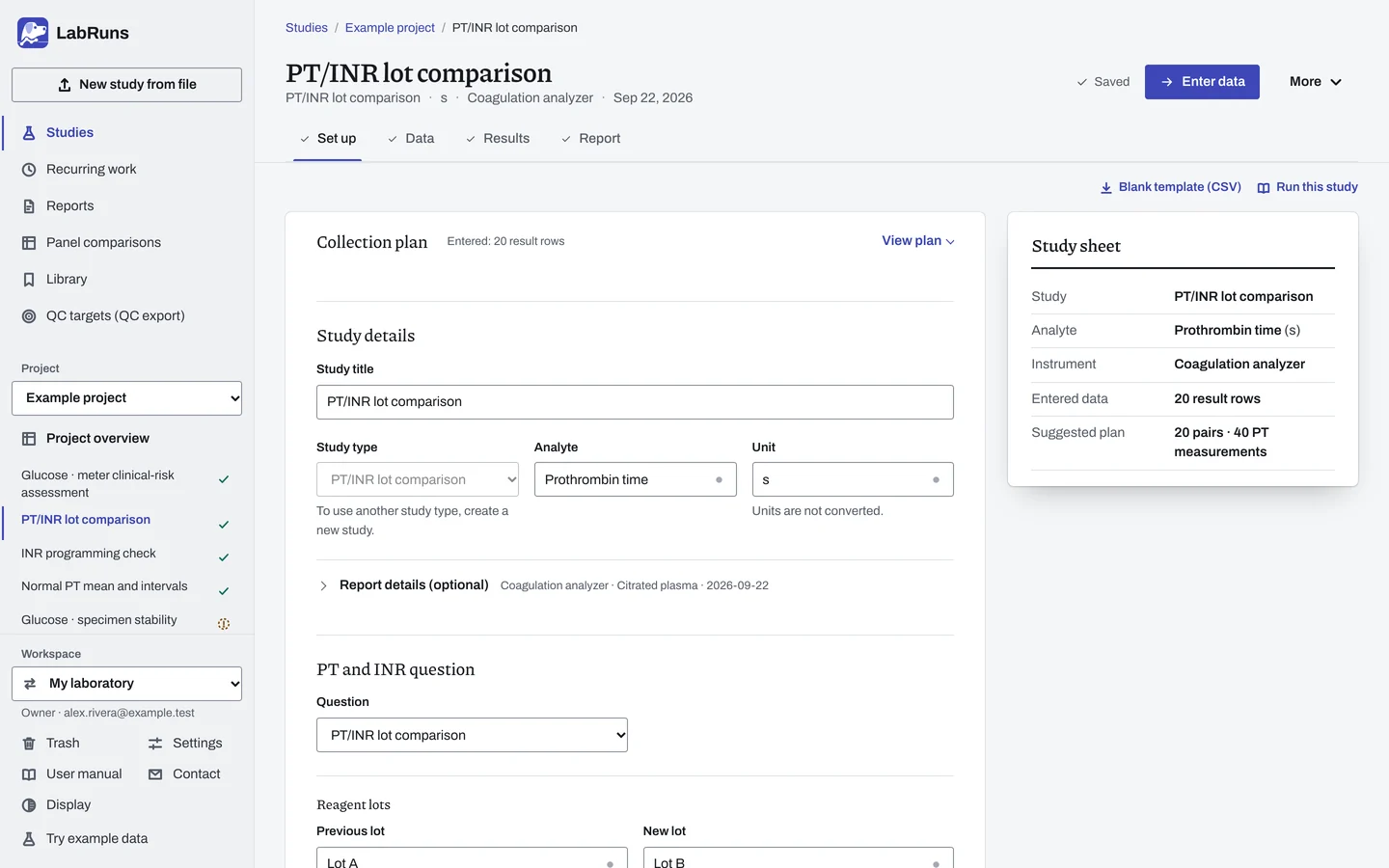Open Settings sliders icon
The width and height of the screenshot is (1389, 868).
(x=155, y=744)
